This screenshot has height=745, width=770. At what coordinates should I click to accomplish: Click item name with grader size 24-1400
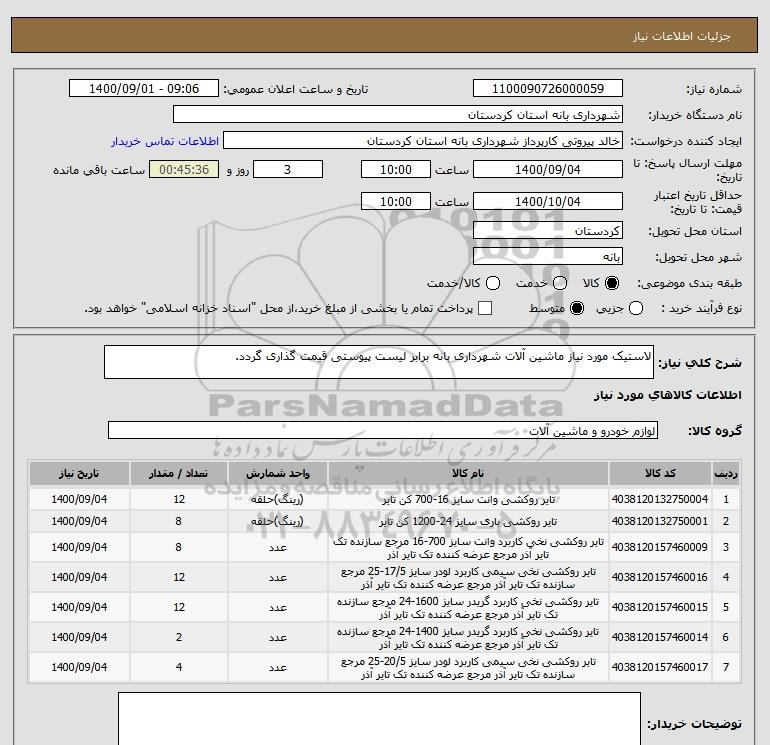468,638
